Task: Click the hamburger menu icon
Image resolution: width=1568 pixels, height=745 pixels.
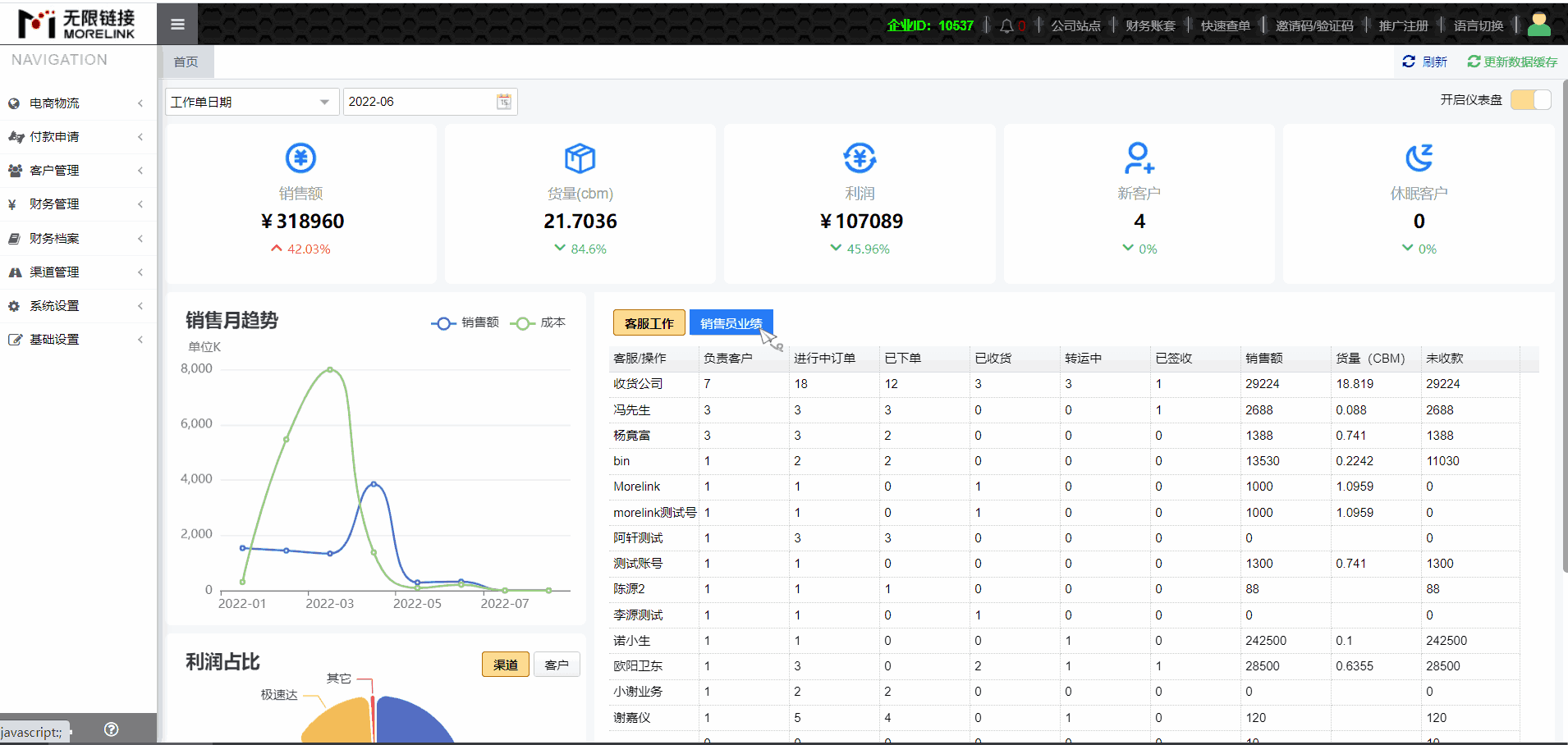Action: coord(177,25)
